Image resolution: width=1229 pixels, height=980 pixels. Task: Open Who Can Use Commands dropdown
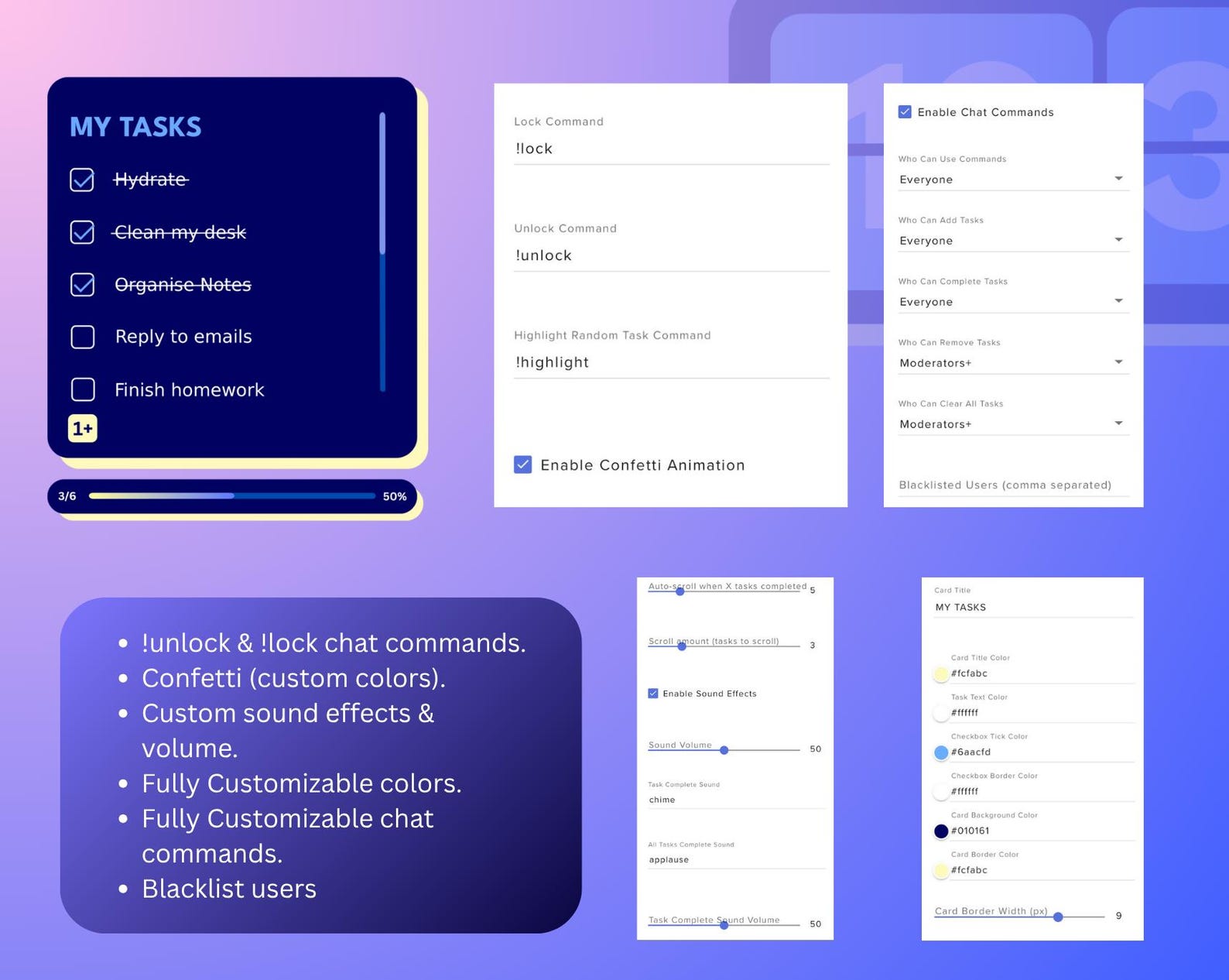pos(1013,180)
